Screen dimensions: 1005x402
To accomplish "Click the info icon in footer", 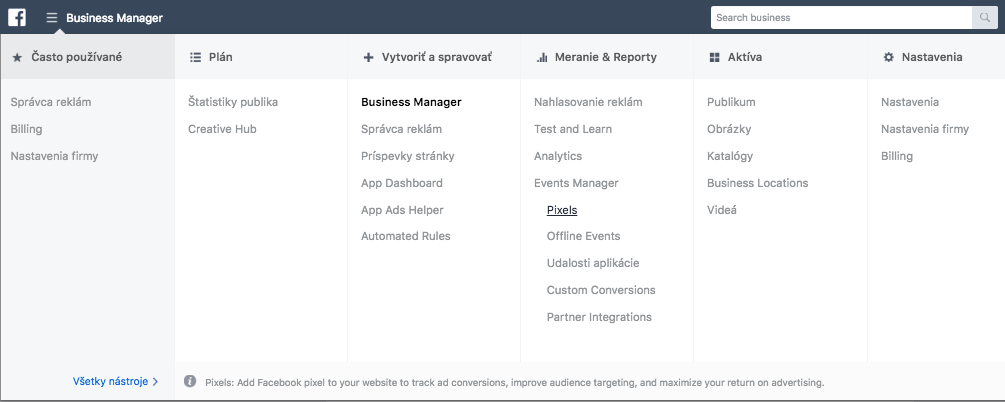I will [x=190, y=381].
